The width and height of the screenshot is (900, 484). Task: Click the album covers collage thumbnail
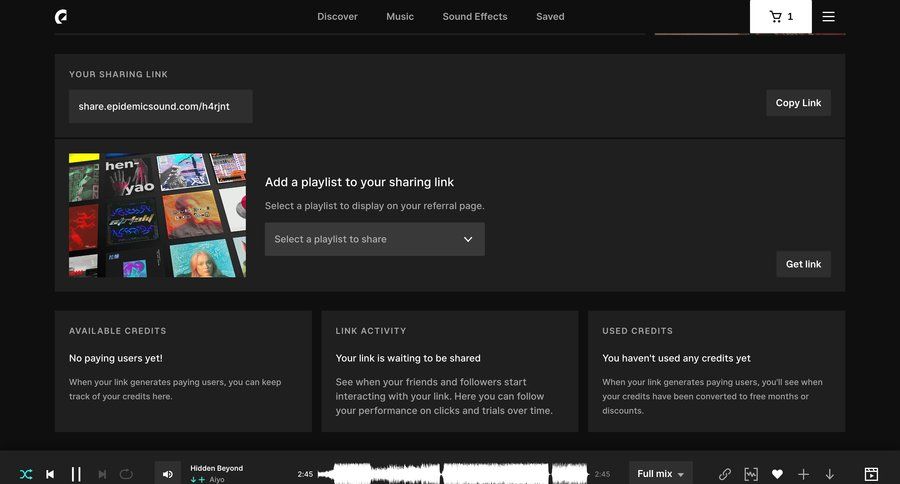coord(157,215)
